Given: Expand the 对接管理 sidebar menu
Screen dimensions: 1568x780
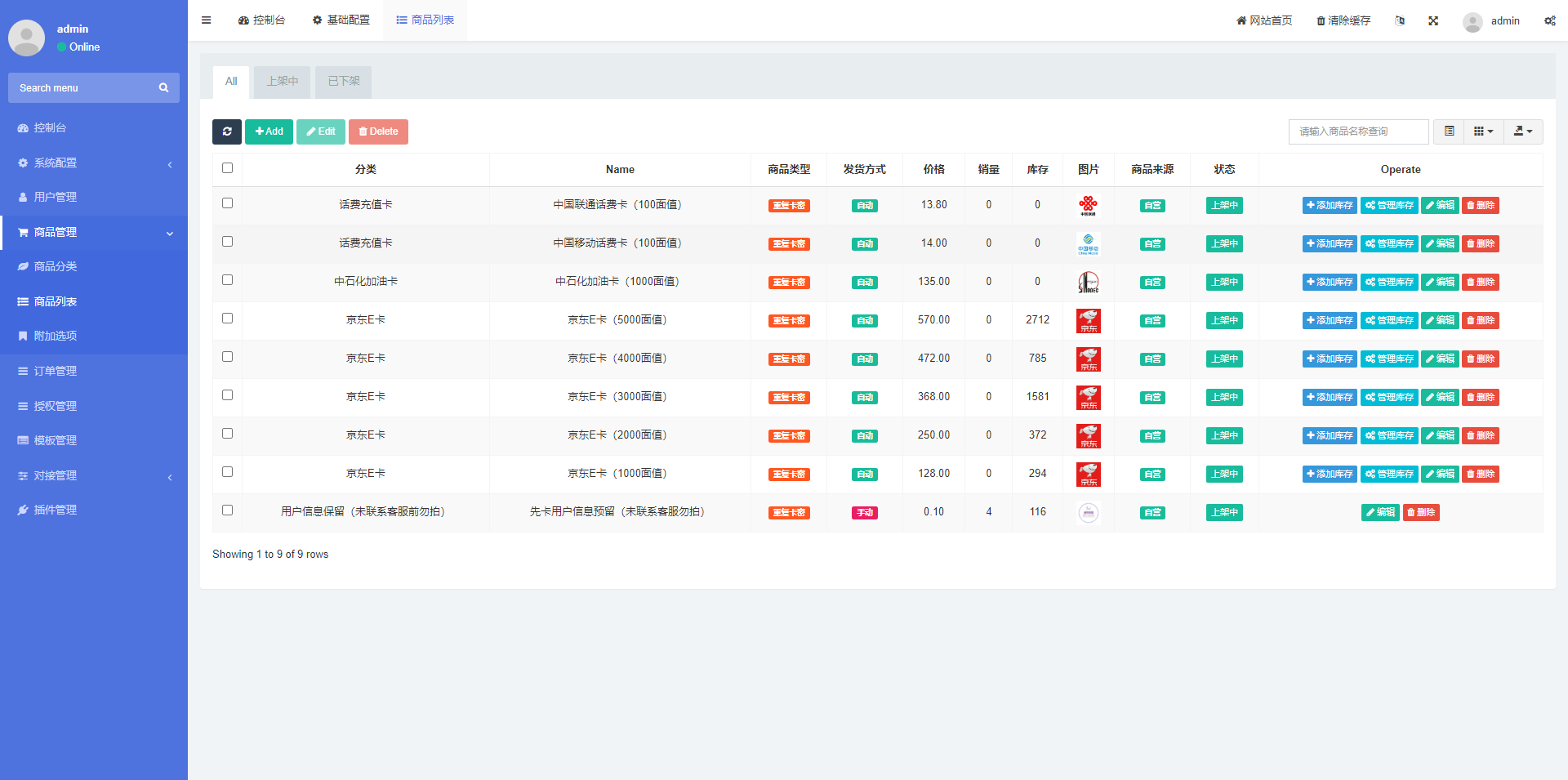Looking at the screenshot, I should [94, 475].
